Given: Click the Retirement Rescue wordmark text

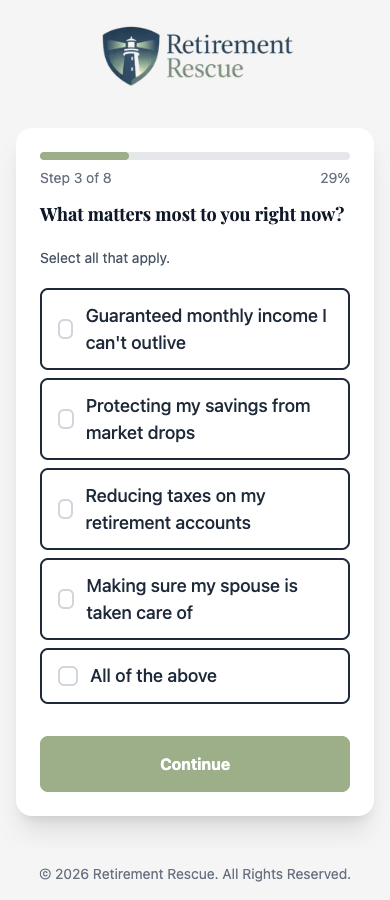Looking at the screenshot, I should tap(229, 56).
